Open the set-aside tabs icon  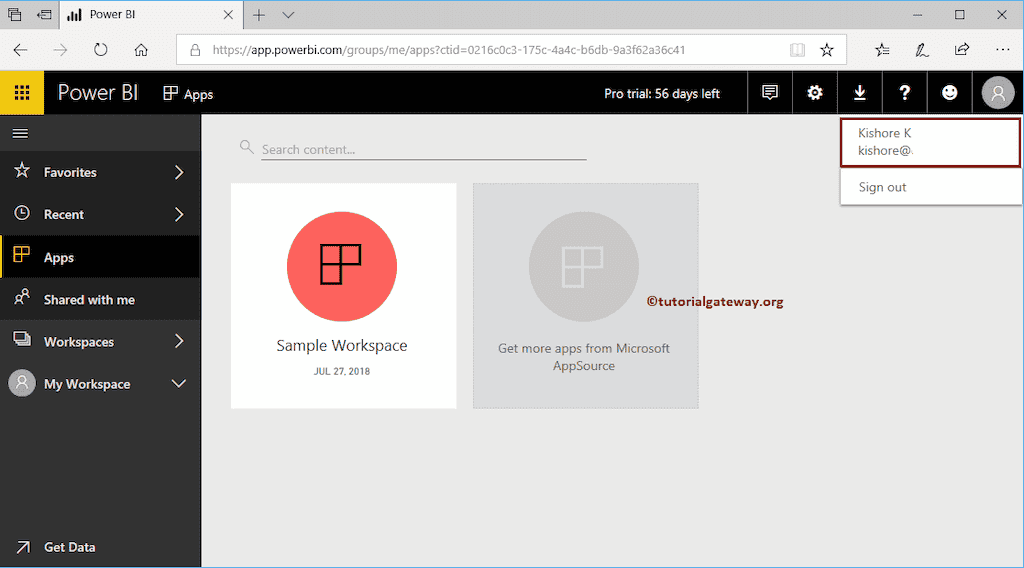pyautogui.click(x=14, y=14)
